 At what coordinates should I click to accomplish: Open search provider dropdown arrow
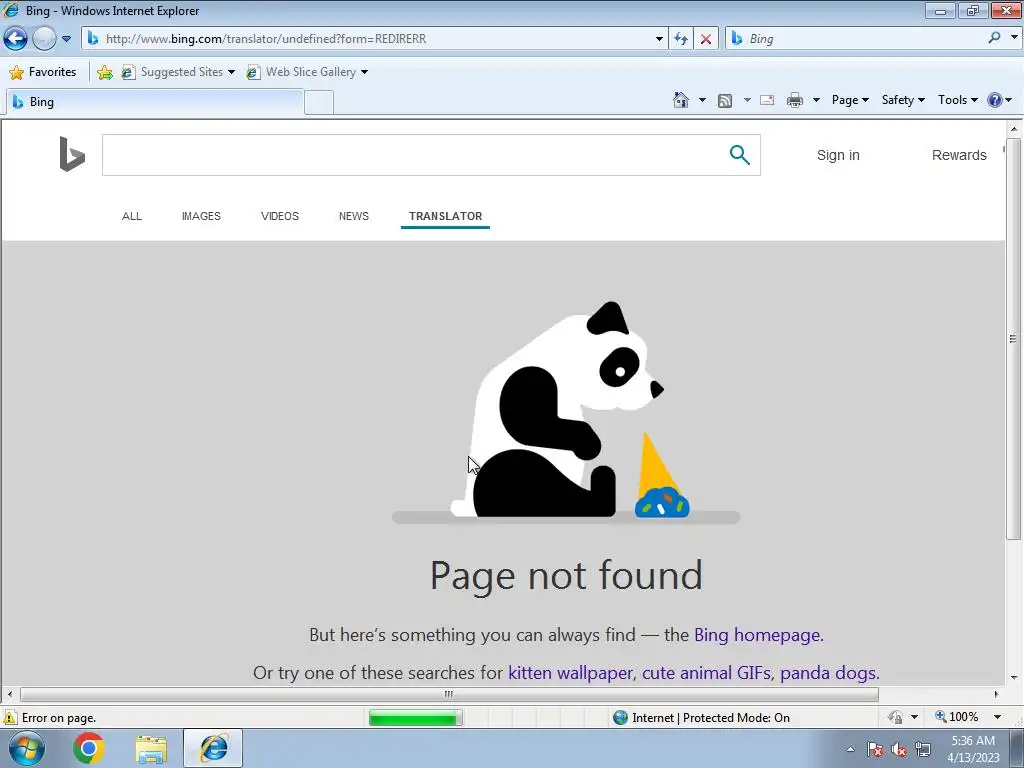[x=1014, y=38]
